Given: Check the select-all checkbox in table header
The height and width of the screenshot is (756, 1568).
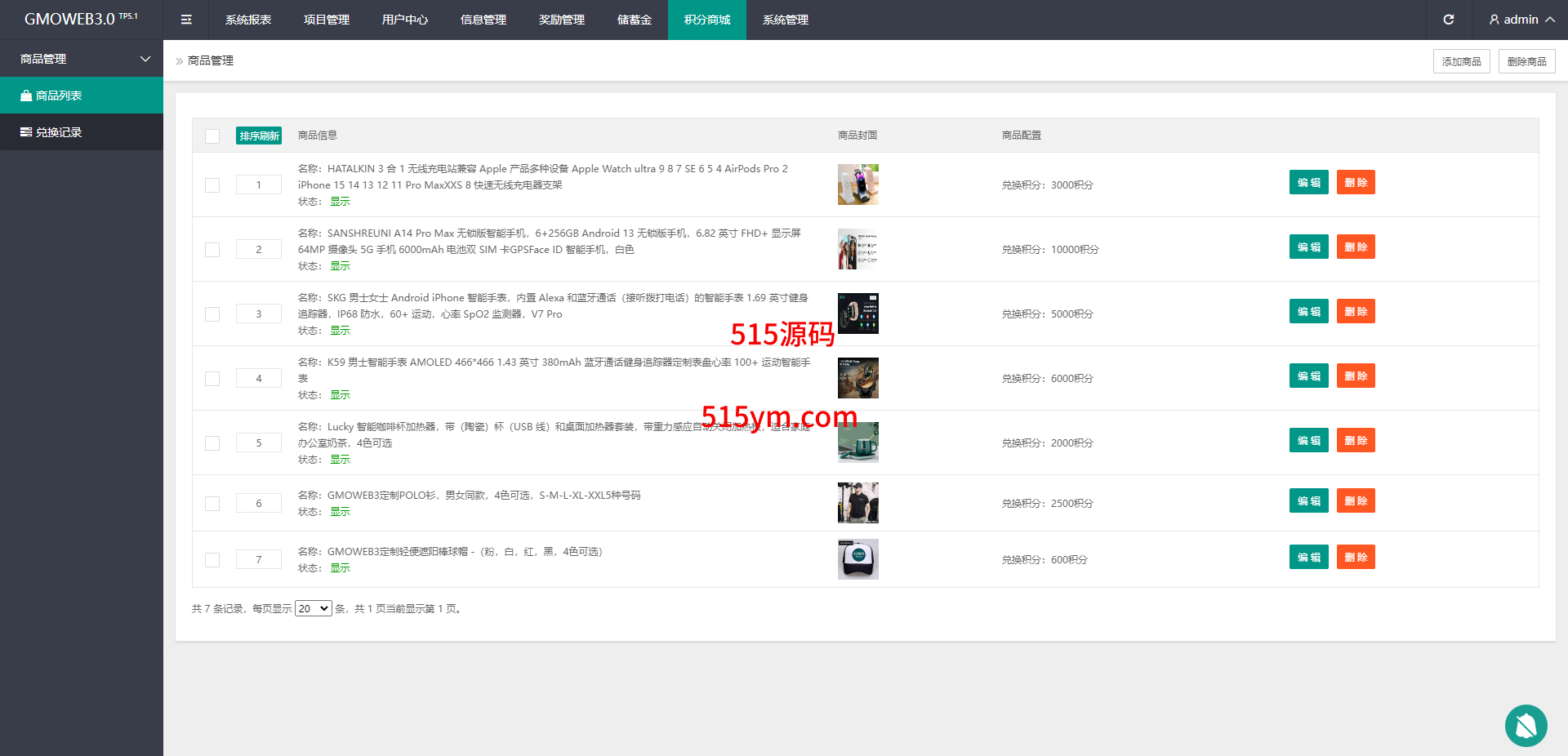Looking at the screenshot, I should [212, 136].
